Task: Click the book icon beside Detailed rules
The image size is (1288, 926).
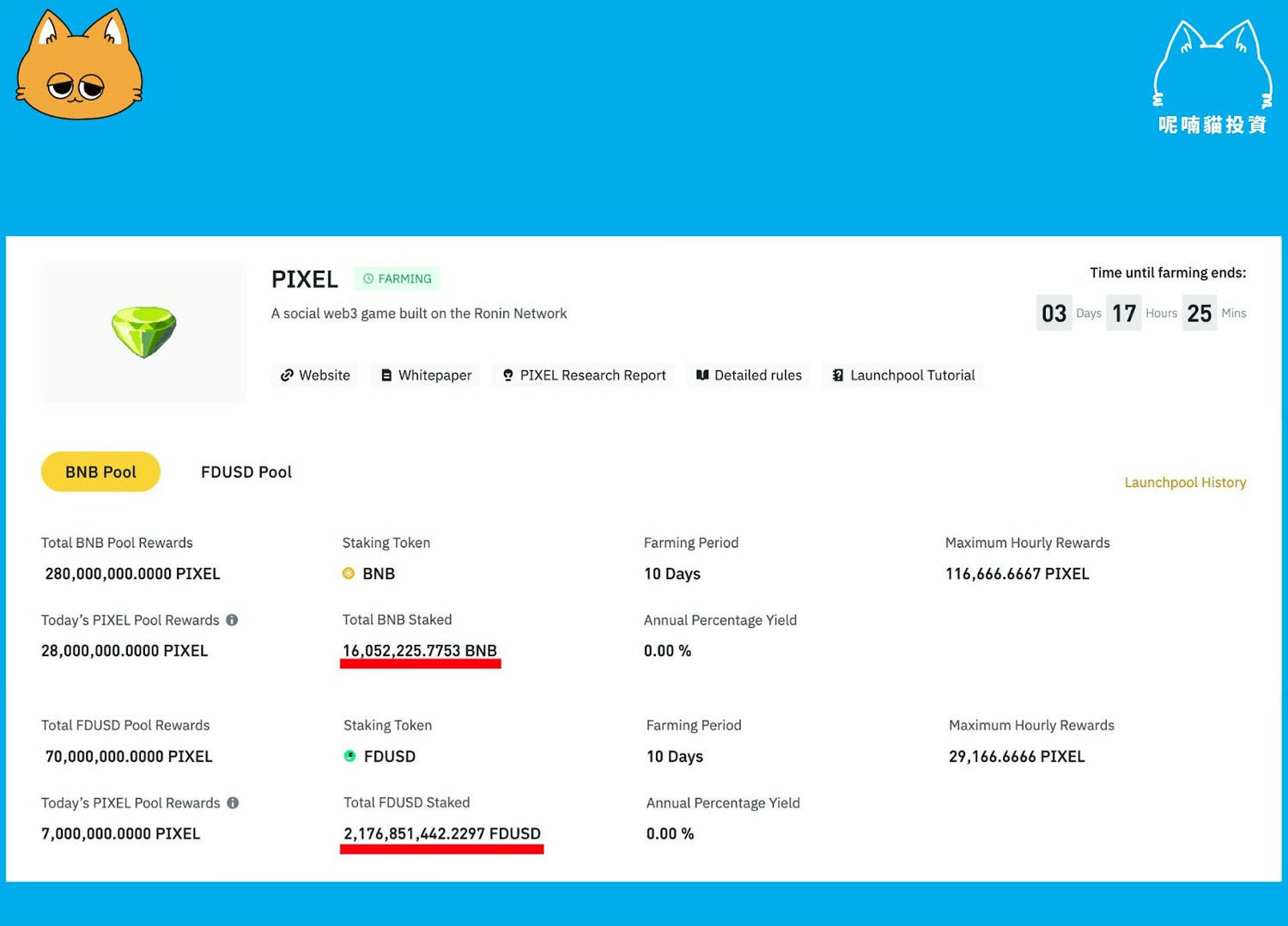Action: pos(702,375)
